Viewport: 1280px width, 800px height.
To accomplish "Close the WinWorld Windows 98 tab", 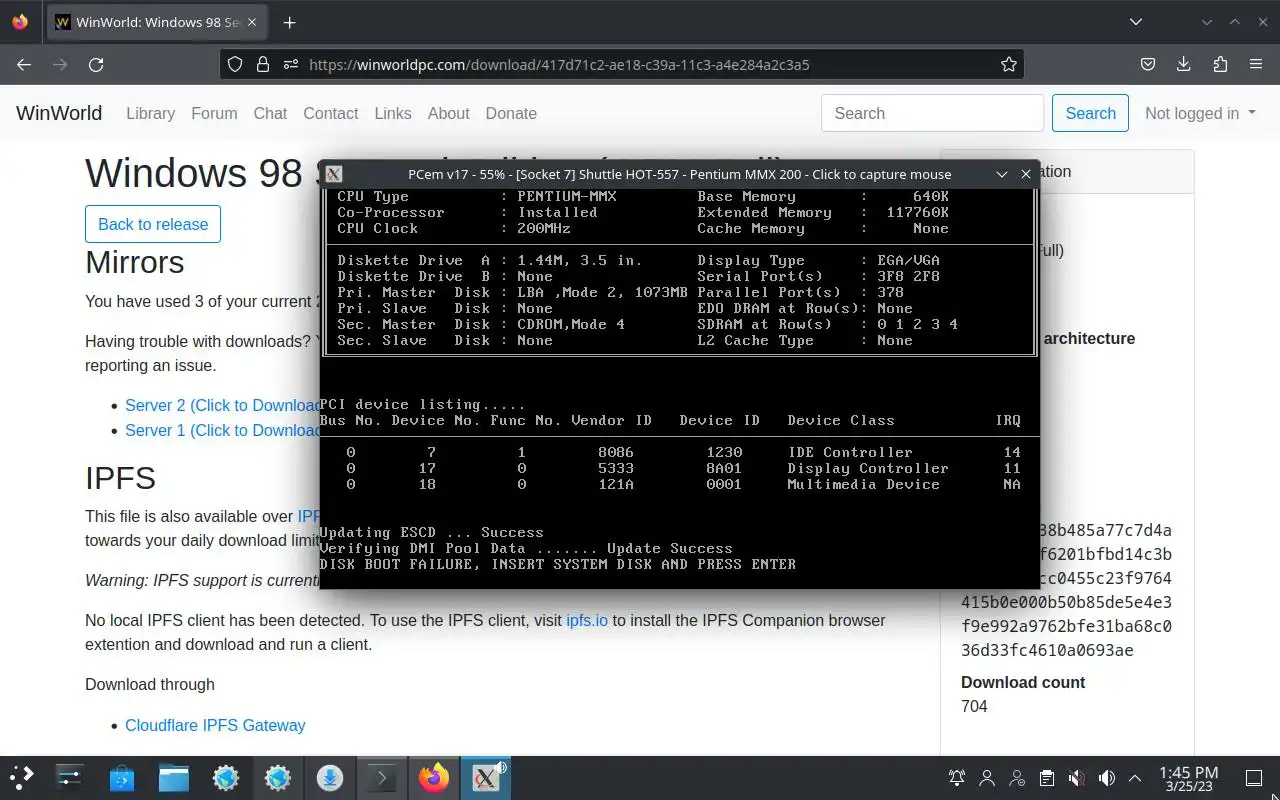I will (254, 22).
